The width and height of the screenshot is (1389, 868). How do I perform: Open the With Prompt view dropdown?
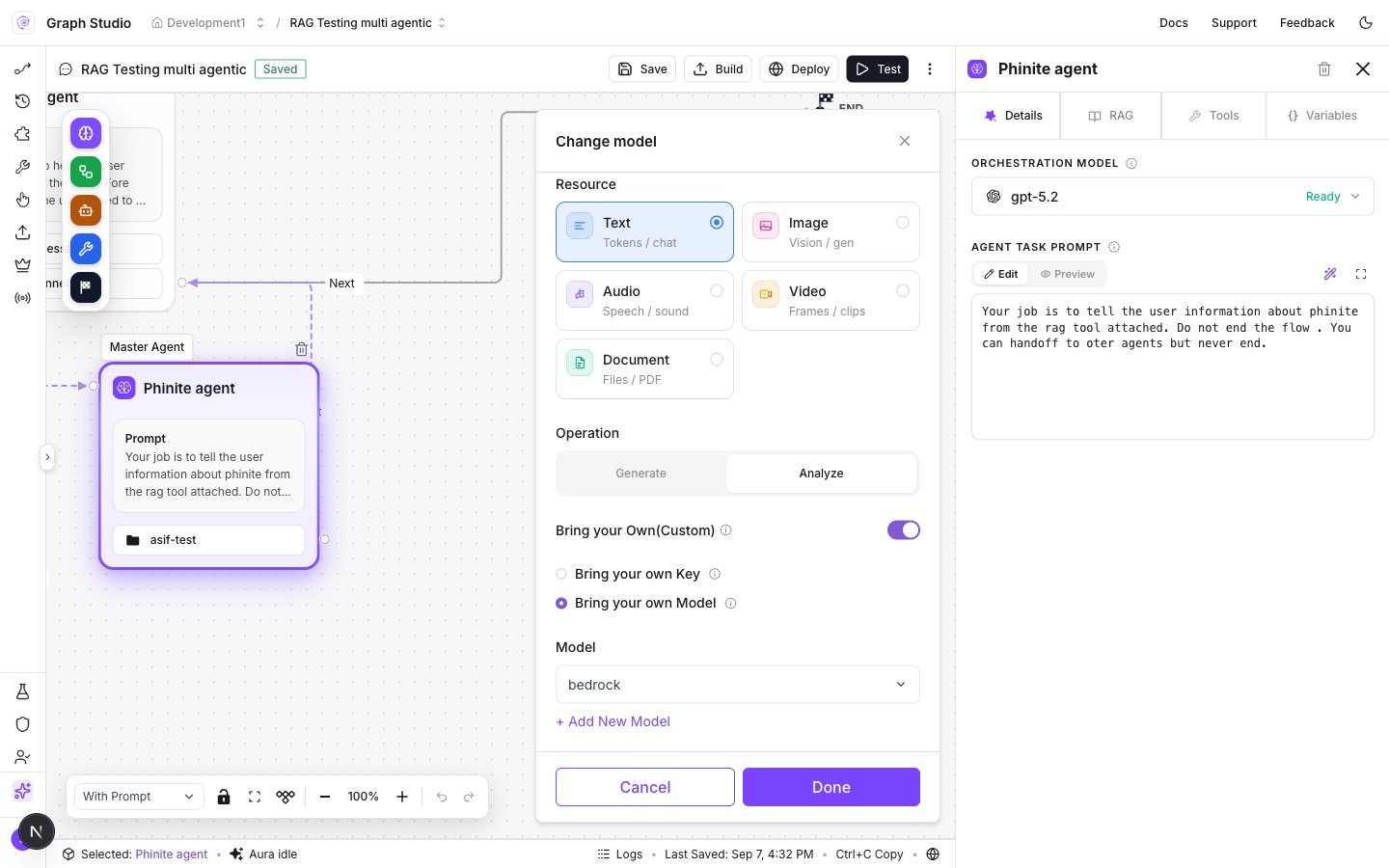[x=139, y=797]
